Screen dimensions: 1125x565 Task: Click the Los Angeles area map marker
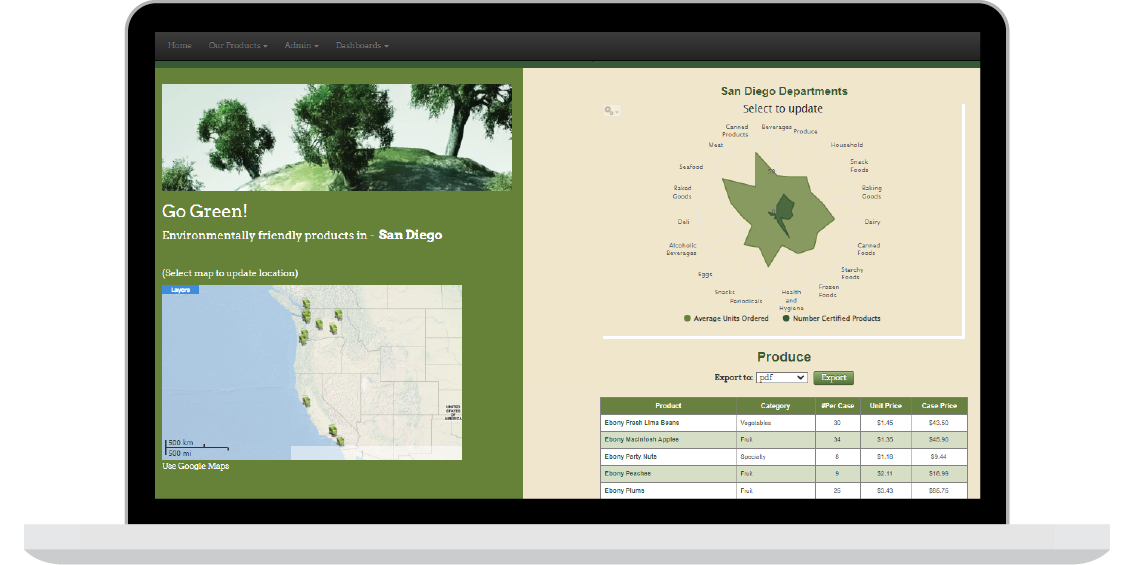(x=332, y=431)
